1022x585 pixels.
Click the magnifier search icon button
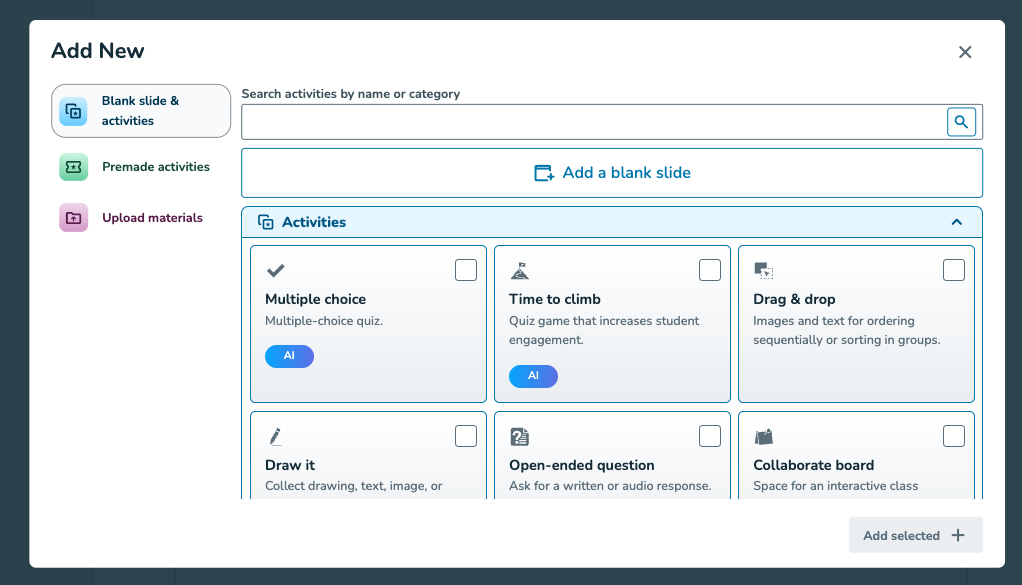961,122
